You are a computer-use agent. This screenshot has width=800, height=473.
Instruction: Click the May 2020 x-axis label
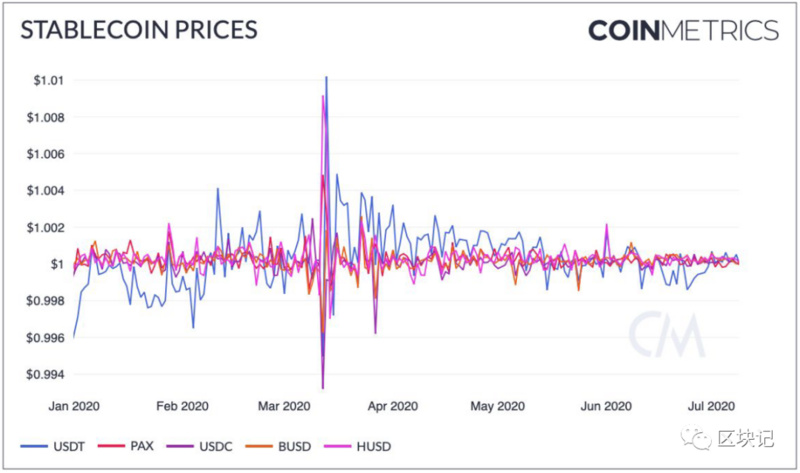[x=497, y=406]
